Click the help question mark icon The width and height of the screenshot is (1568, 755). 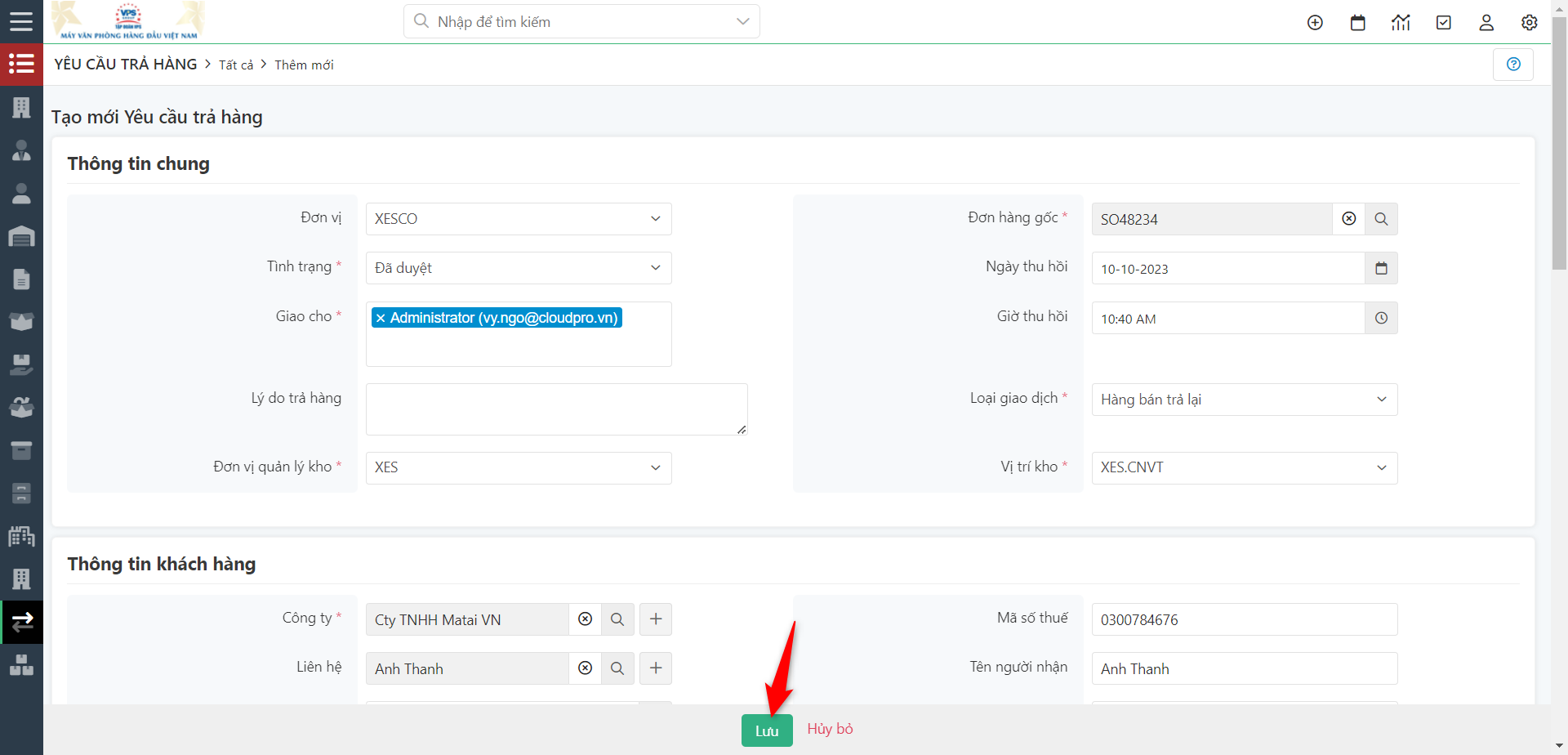point(1513,65)
